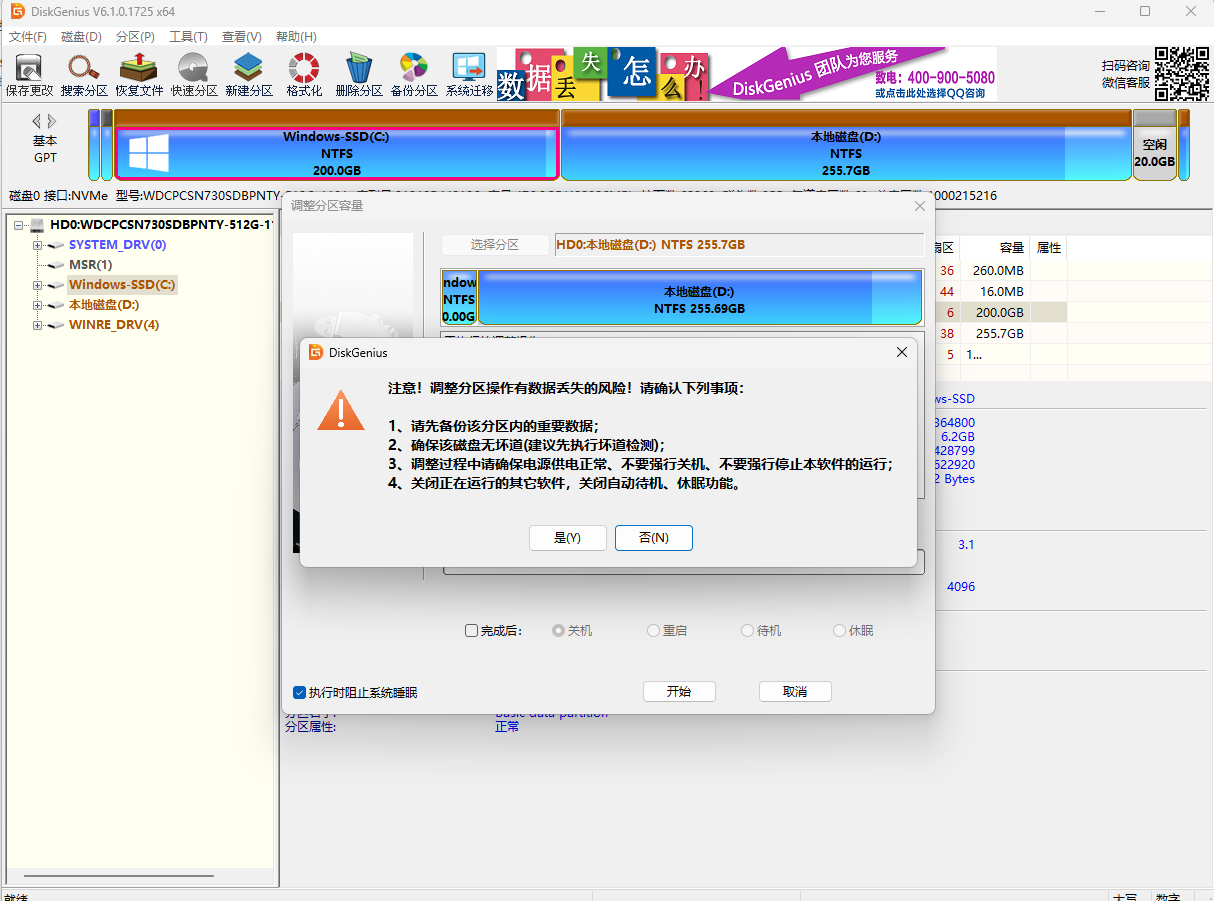Open the Recover Files (恢复文件) tool
The image size is (1214, 901).
click(x=139, y=75)
